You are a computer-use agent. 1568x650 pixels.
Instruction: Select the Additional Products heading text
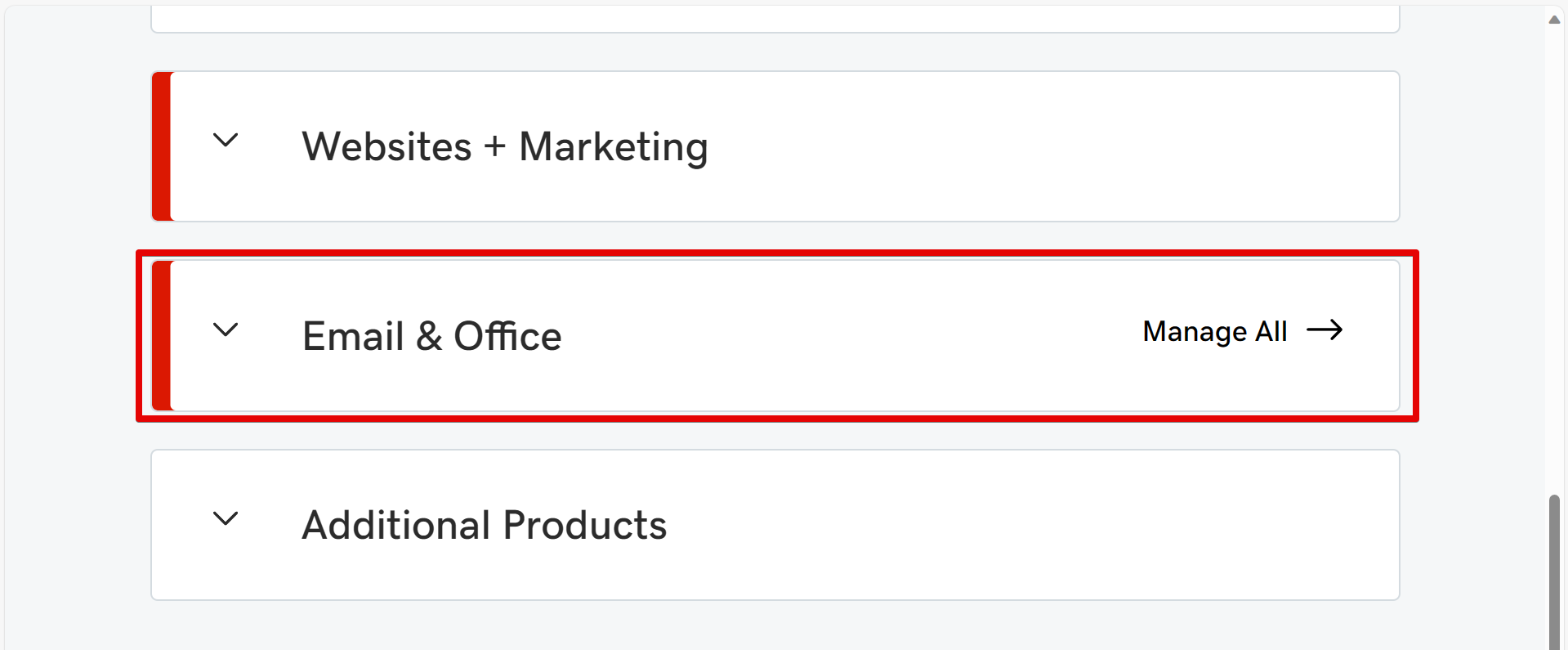(484, 525)
